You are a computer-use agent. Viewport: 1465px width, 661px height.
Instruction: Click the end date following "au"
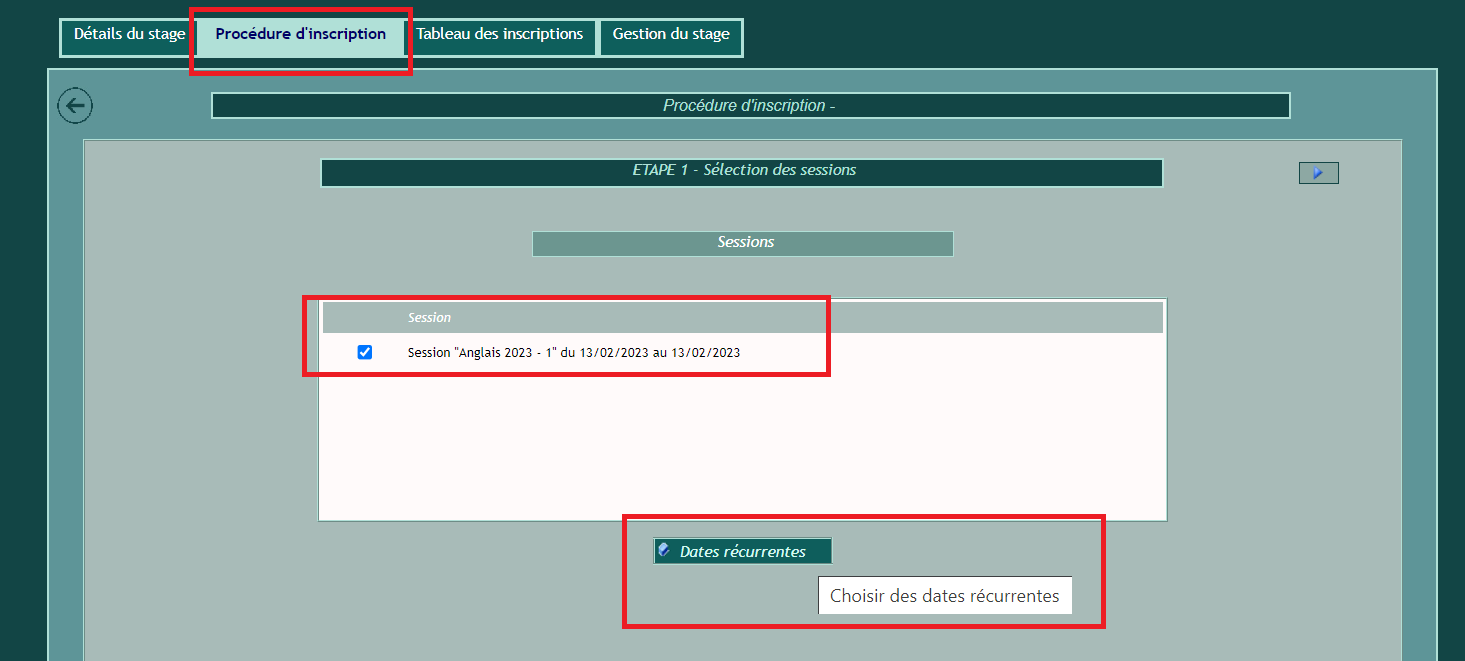705,353
